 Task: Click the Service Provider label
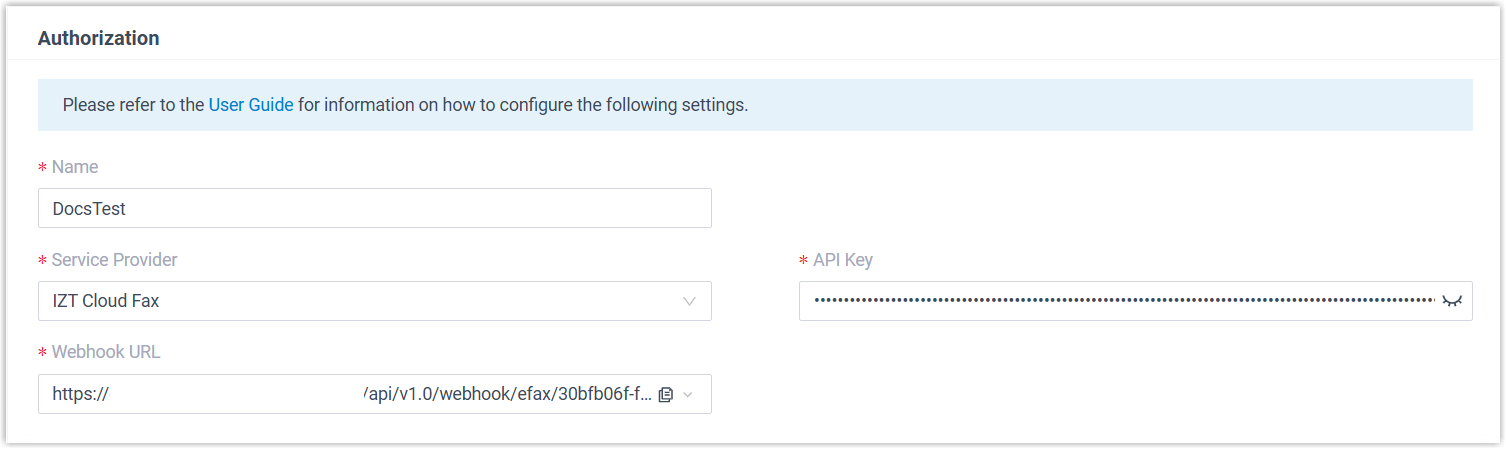[x=114, y=260]
